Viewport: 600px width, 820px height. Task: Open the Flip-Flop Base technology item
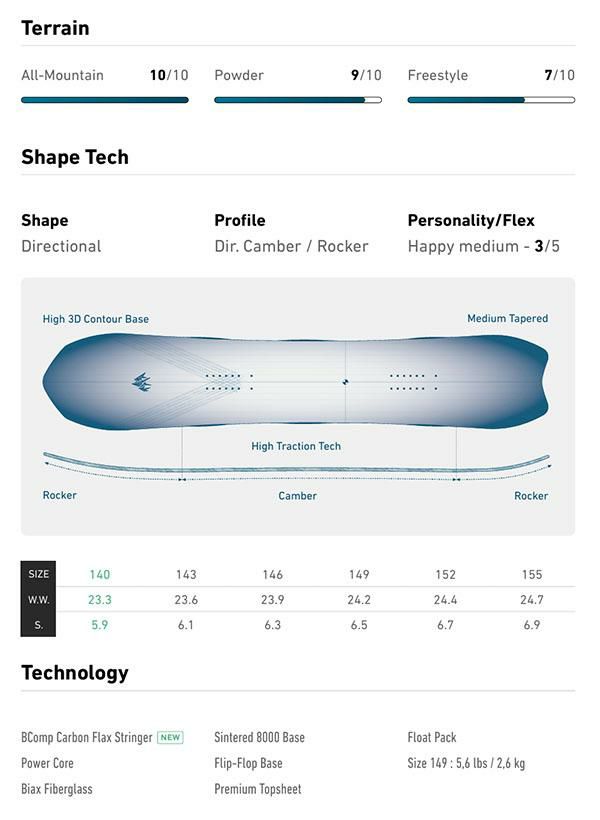248,763
